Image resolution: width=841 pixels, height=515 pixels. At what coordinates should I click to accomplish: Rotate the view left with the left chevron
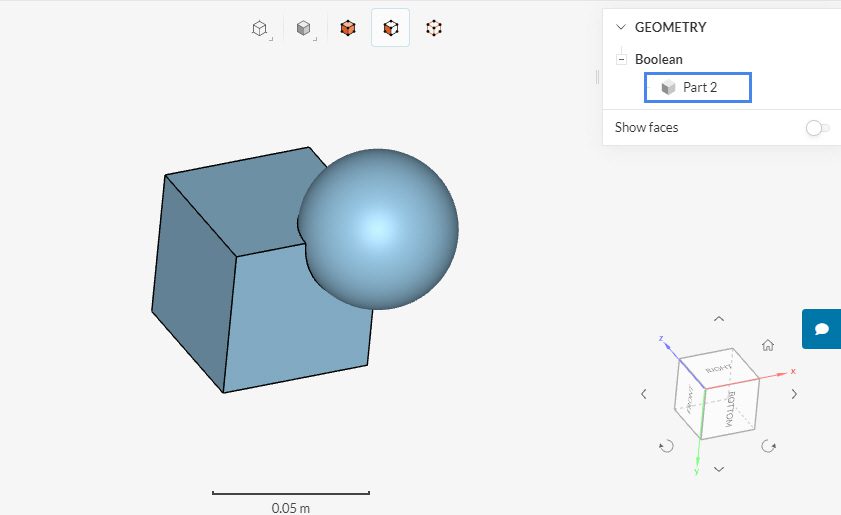(644, 394)
